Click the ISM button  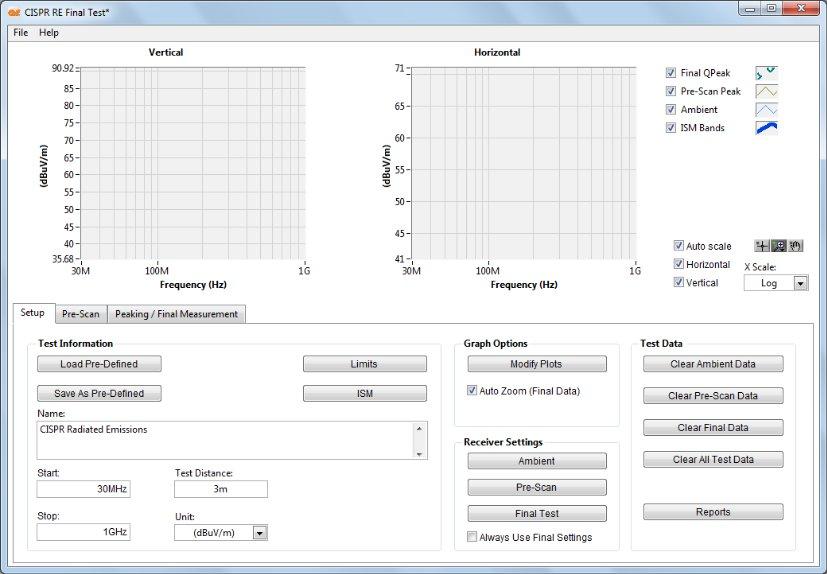[x=364, y=394]
